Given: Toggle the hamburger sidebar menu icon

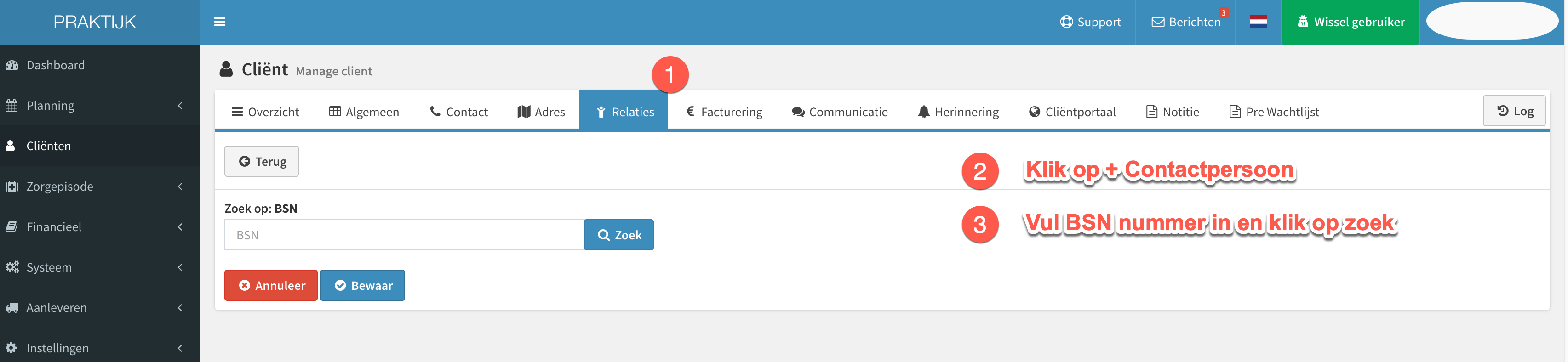Looking at the screenshot, I should click(x=220, y=22).
